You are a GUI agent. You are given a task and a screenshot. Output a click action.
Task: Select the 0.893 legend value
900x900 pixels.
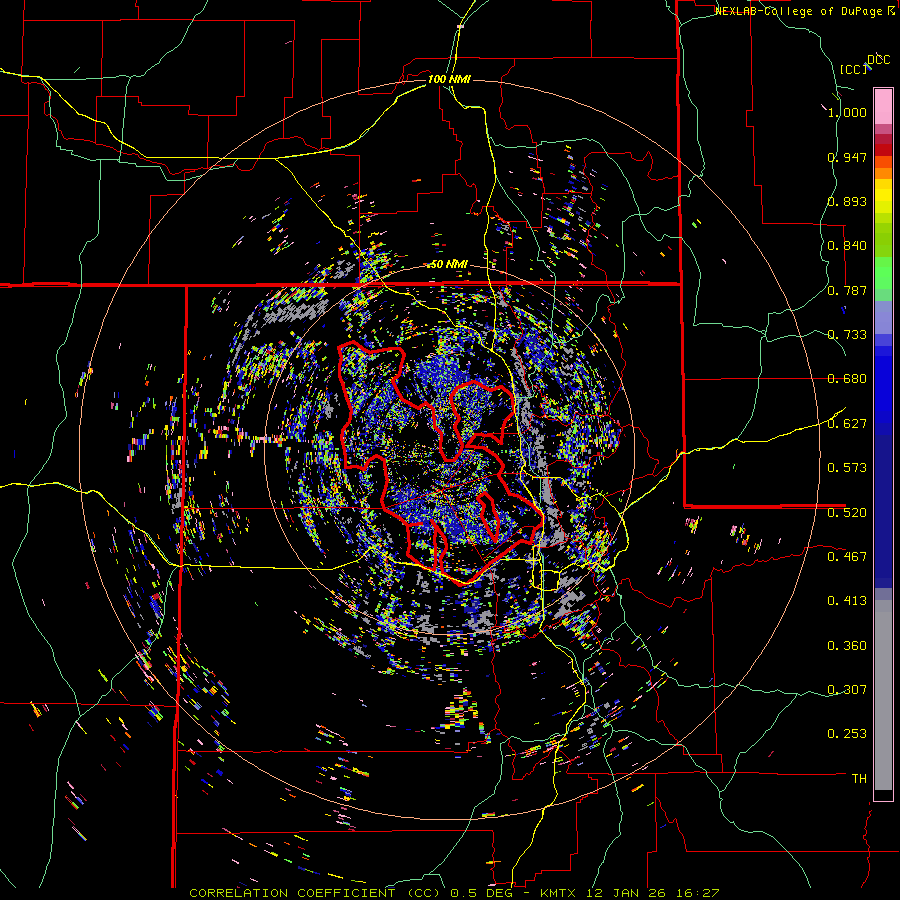(847, 201)
